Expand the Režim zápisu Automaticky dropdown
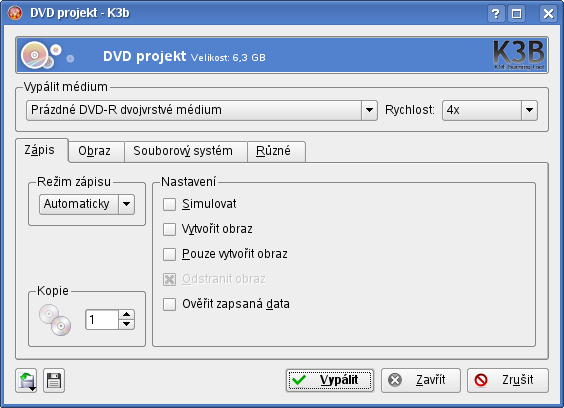The image size is (564, 408). [87, 204]
